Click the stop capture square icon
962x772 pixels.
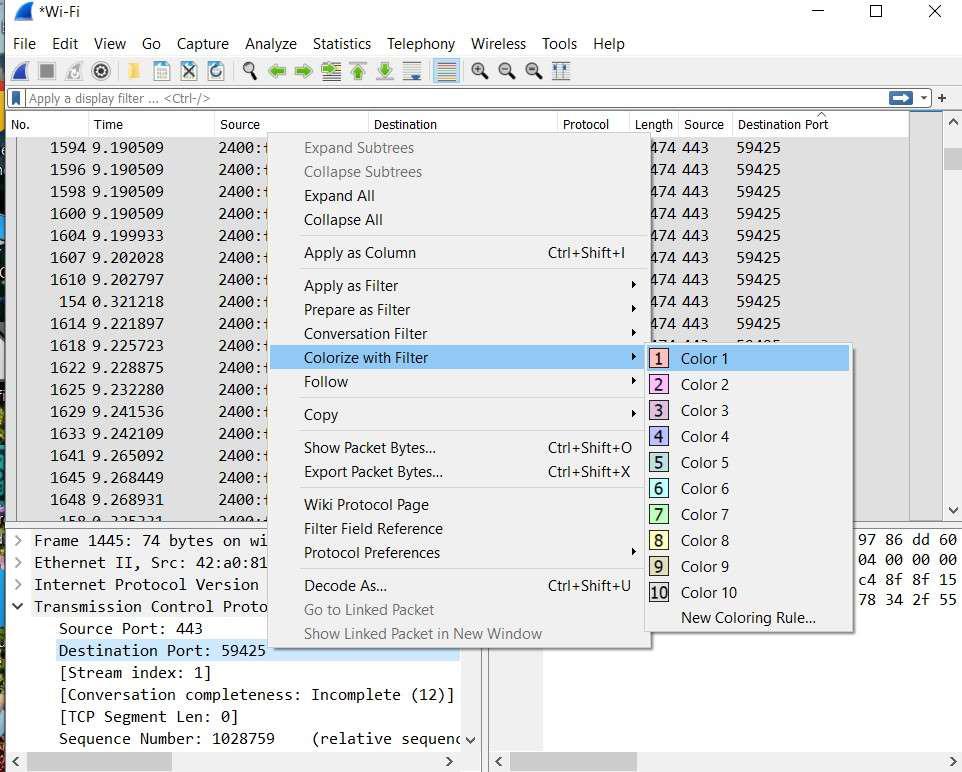(47, 71)
